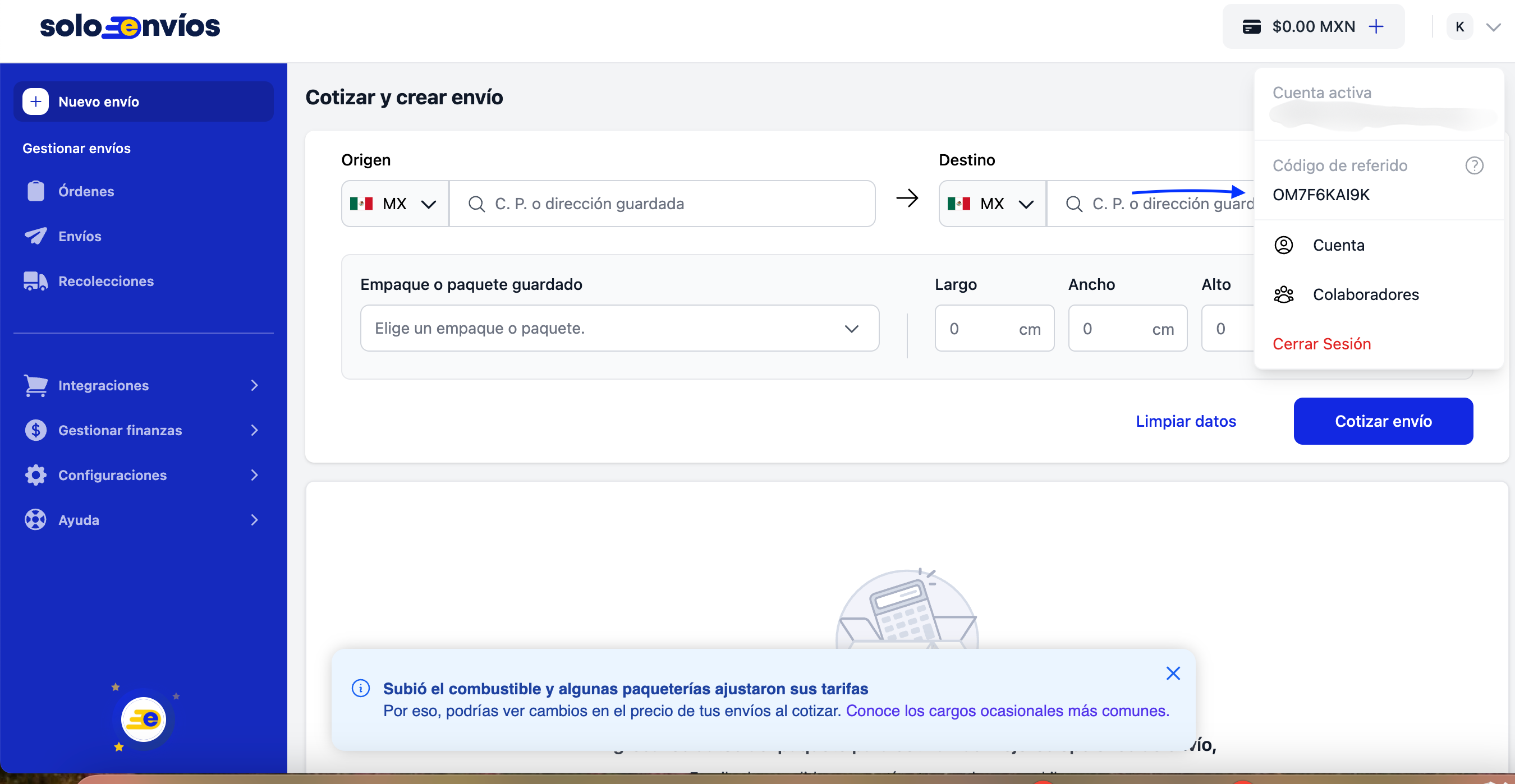This screenshot has height=784, width=1515.
Task: Go to Envíos in the sidebar
Action: click(79, 236)
